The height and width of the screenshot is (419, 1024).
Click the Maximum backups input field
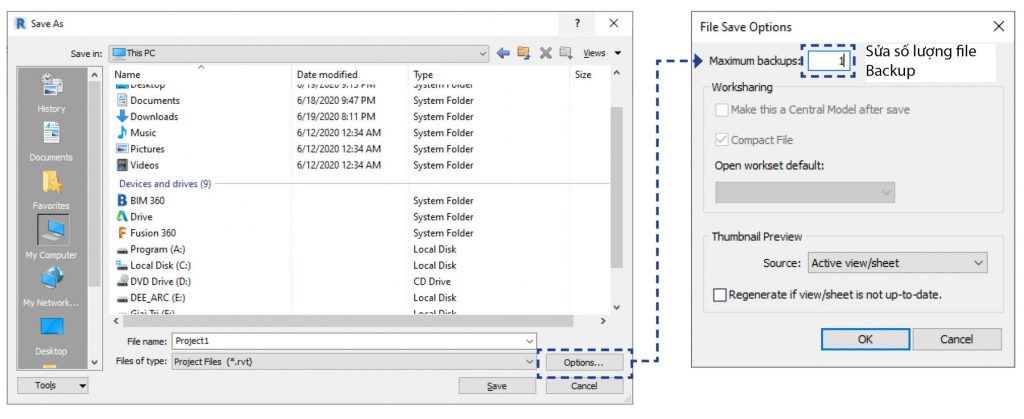point(828,61)
